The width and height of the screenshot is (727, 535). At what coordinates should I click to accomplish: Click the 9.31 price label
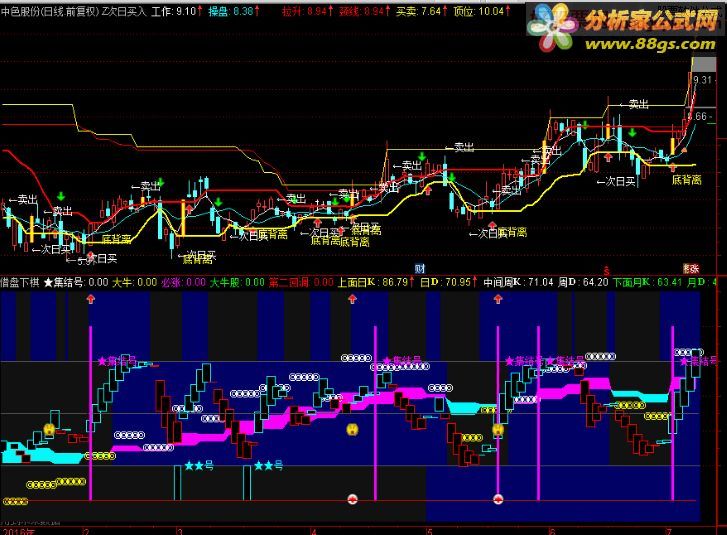(x=702, y=80)
